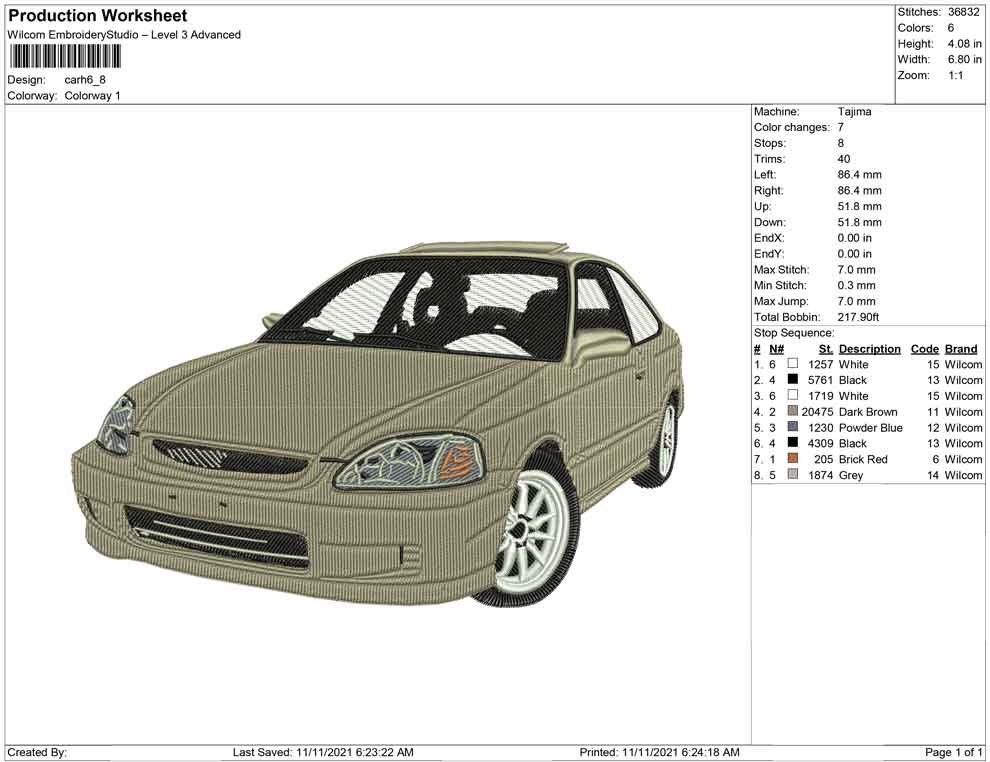Click the embroidered car preview
Screen dimensions: 990x762
click(380, 430)
